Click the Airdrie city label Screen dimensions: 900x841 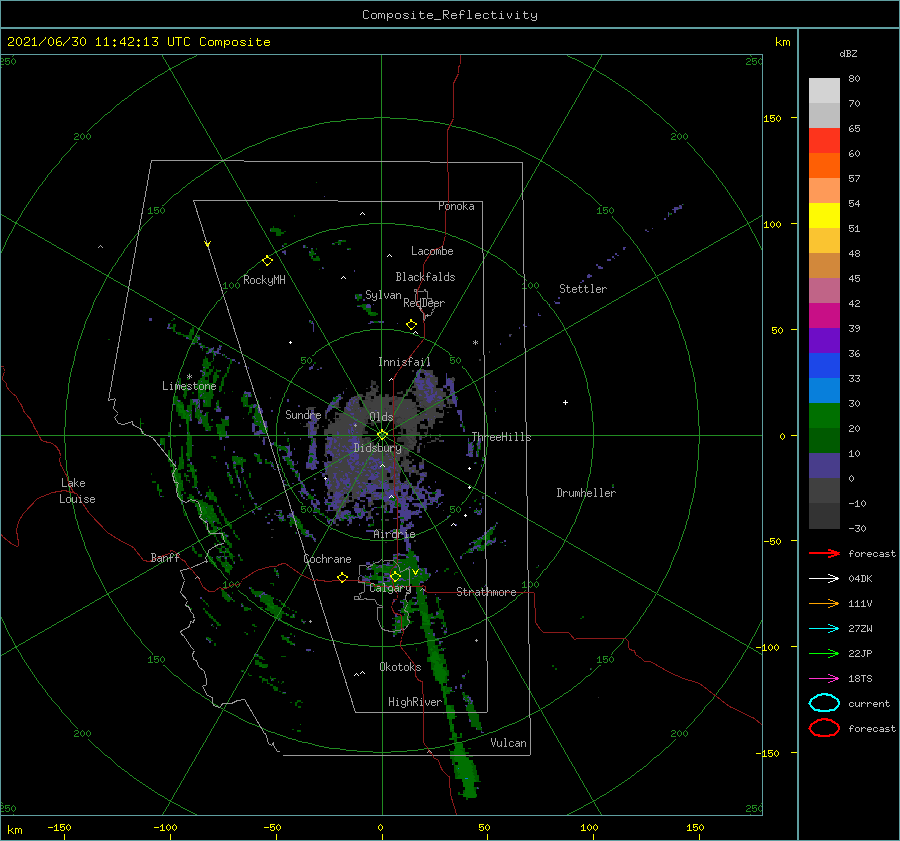394,534
